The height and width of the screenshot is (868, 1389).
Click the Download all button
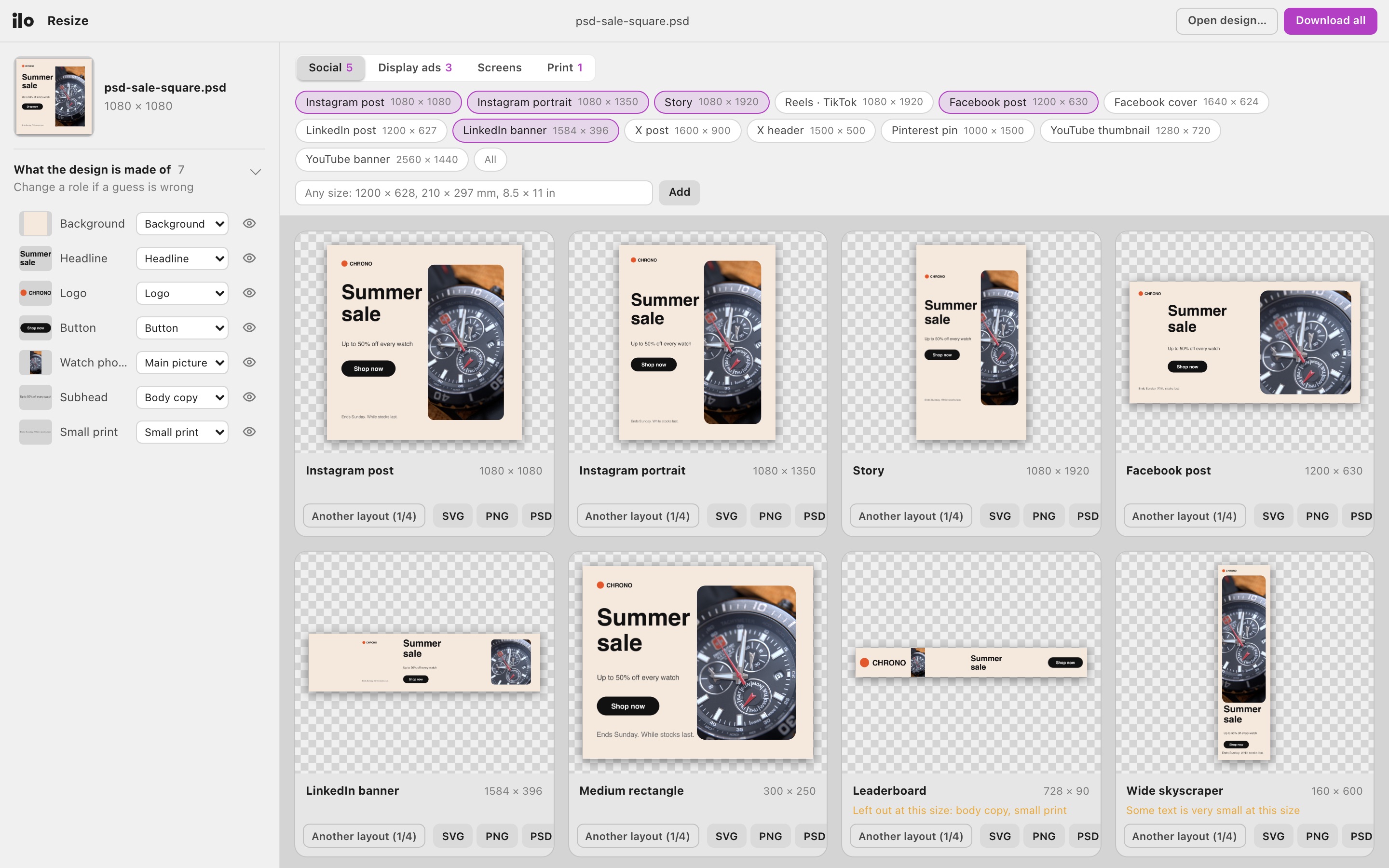1330,21
